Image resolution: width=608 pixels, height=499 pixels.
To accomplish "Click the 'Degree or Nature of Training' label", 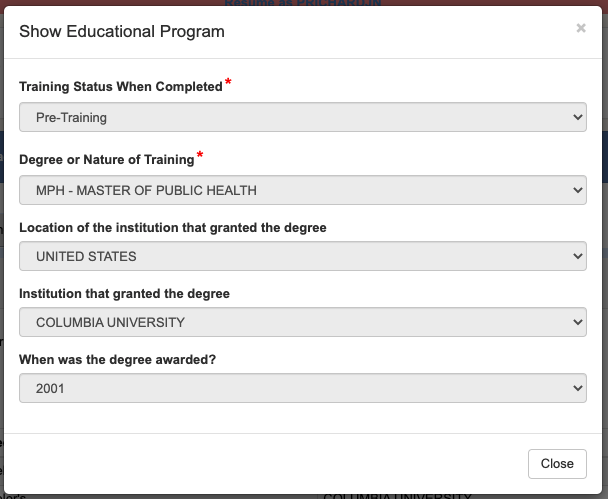I will click(x=106, y=160).
